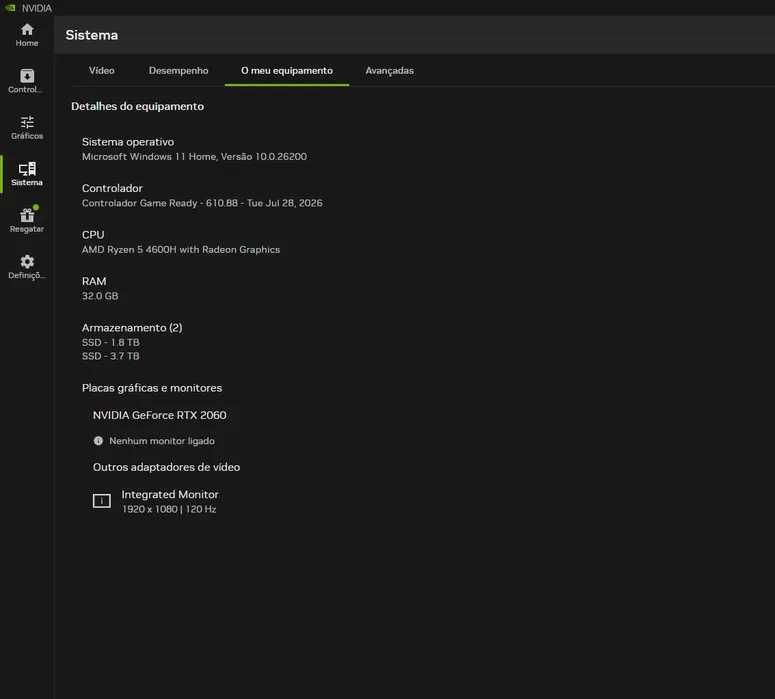The image size is (775, 699).
Task: Click the NVIDIA GeForce RTX 2060 entry
Action: (160, 415)
